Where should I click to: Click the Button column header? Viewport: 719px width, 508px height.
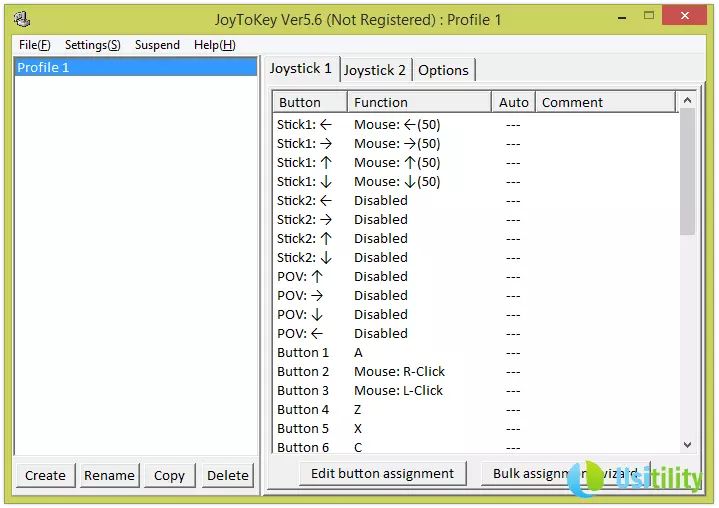coord(310,102)
